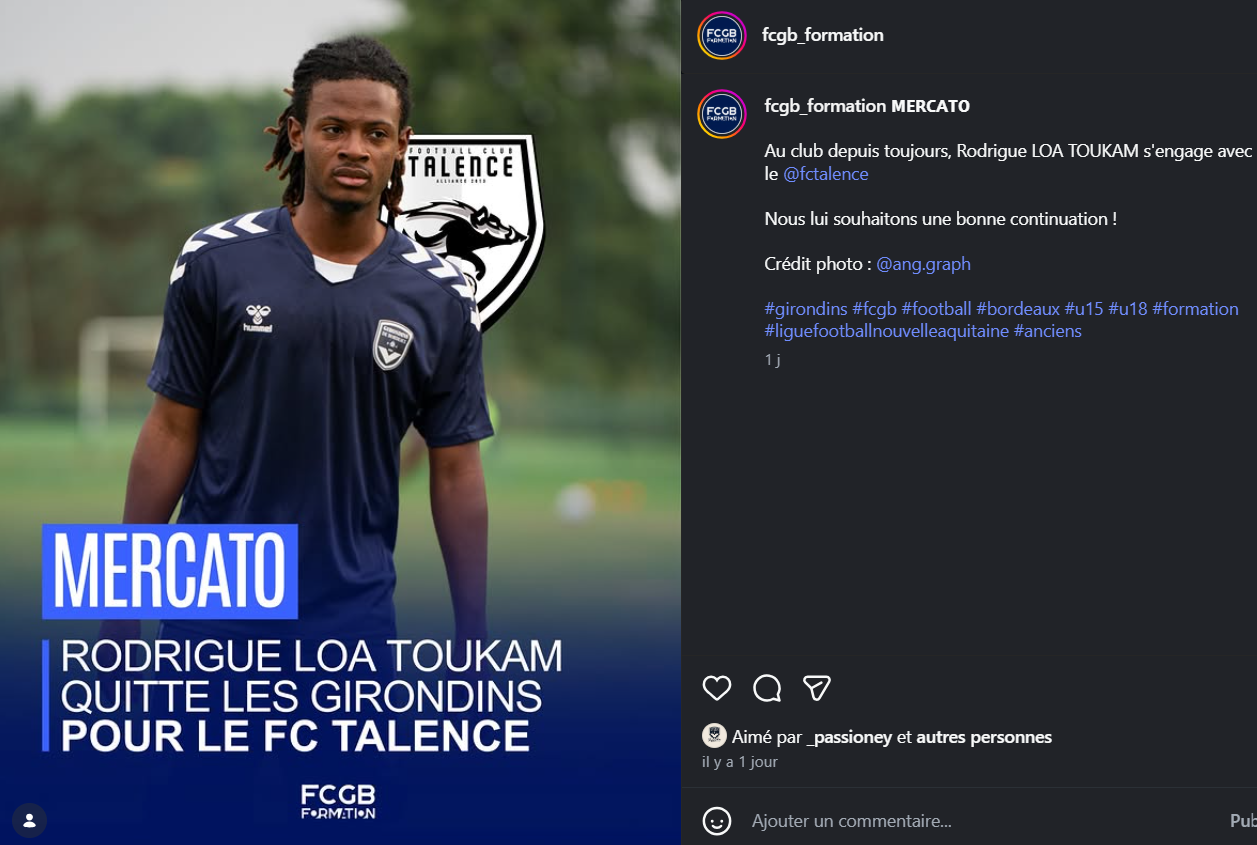Image resolution: width=1257 pixels, height=845 pixels.
Task: Open fcgb_formation avatar in post header
Action: [722, 36]
